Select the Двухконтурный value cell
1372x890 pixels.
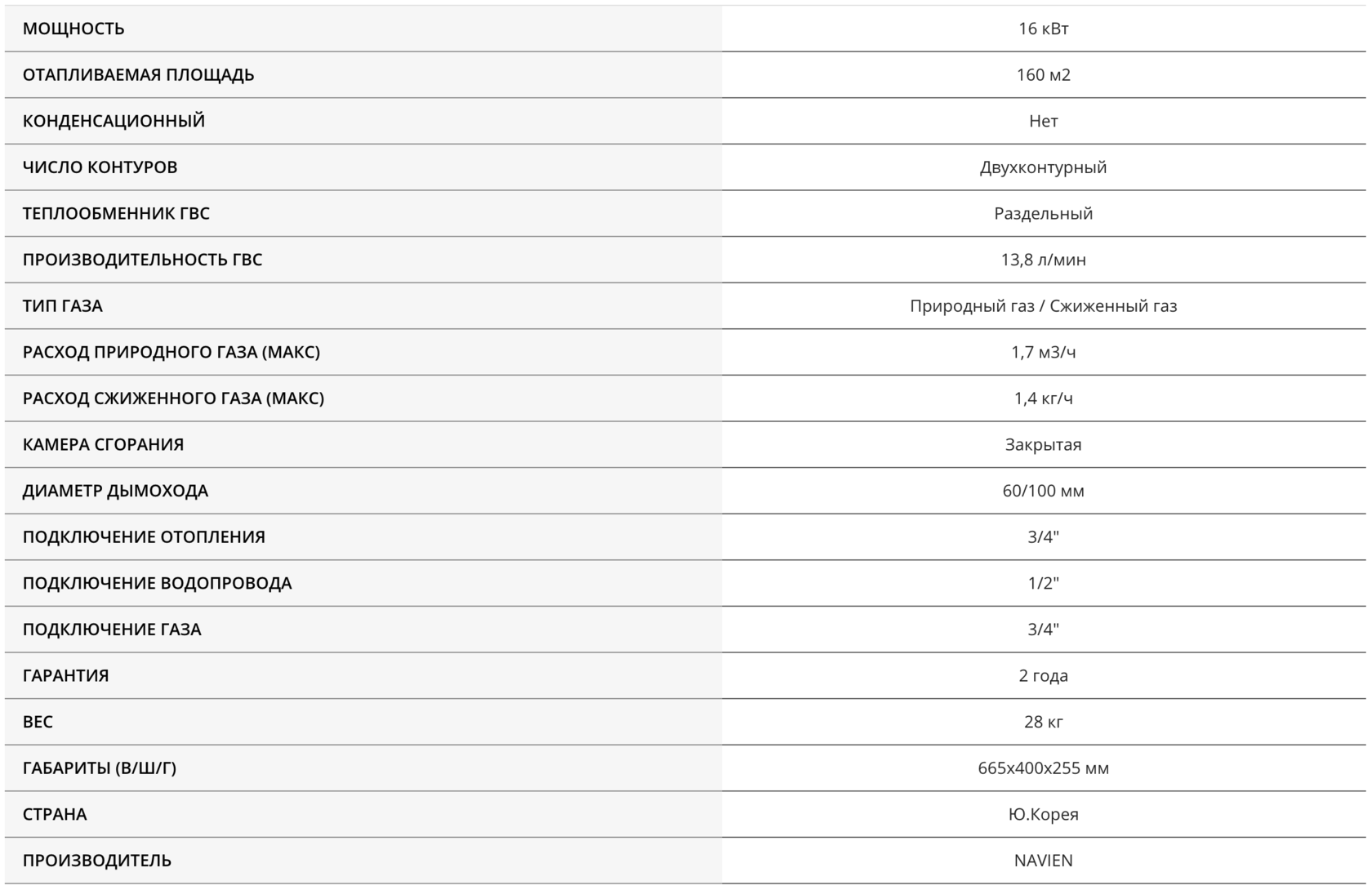tap(1043, 167)
